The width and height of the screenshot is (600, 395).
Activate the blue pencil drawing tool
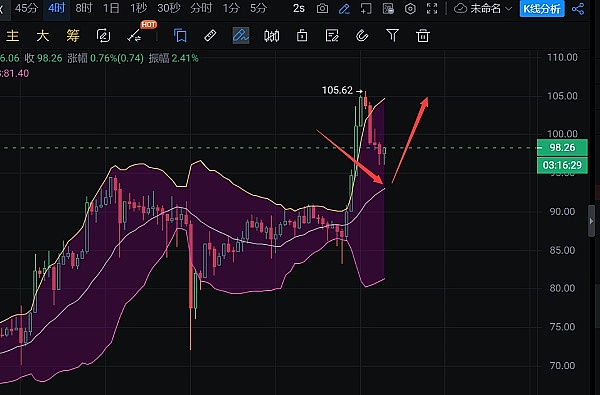click(344, 8)
